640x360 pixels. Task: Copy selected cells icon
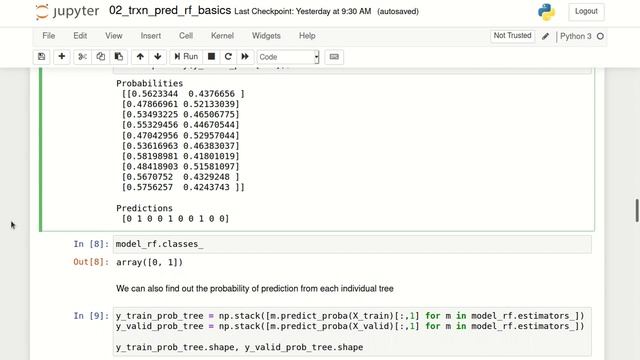pos(100,57)
